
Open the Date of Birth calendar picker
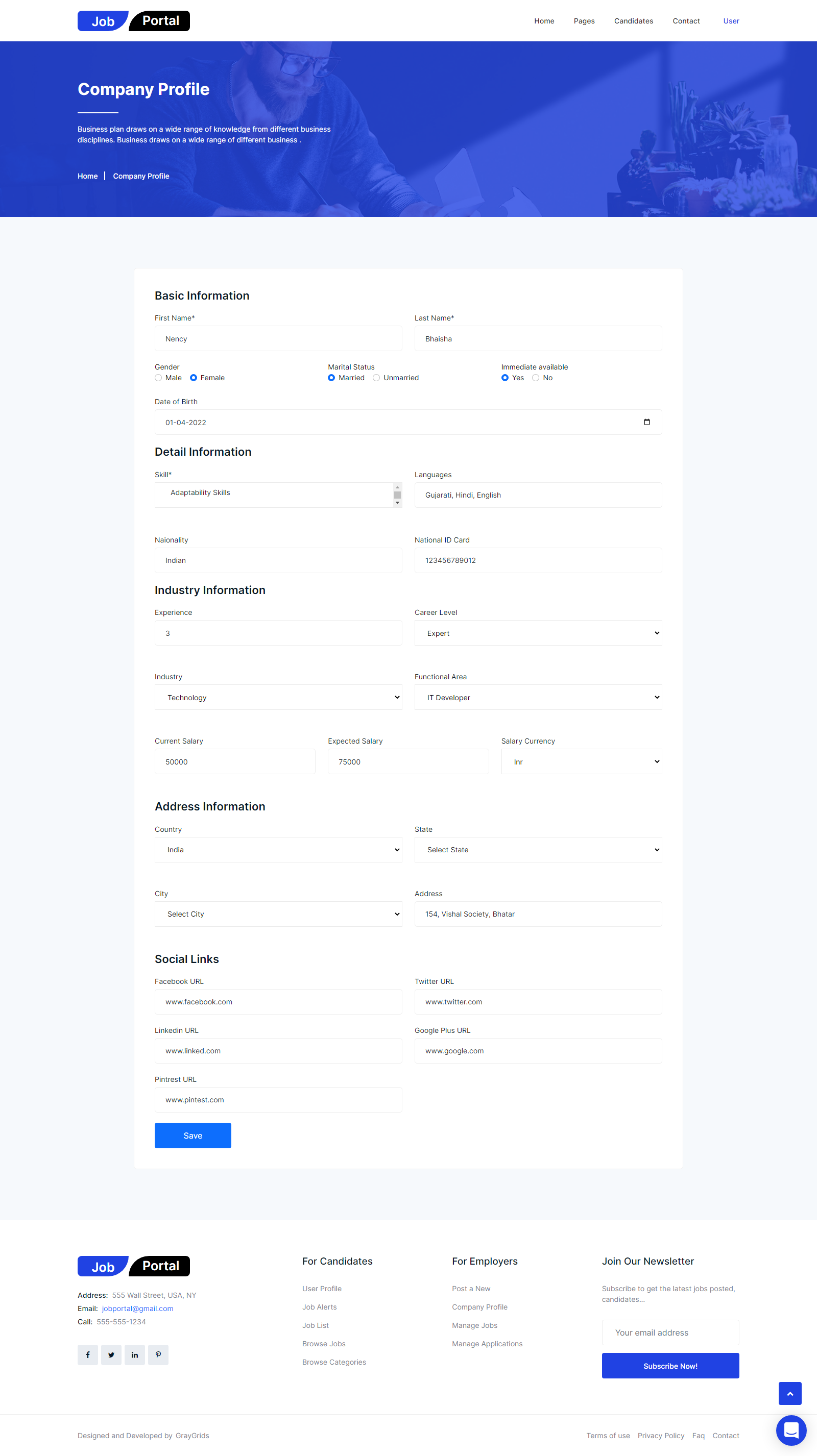[x=646, y=422]
